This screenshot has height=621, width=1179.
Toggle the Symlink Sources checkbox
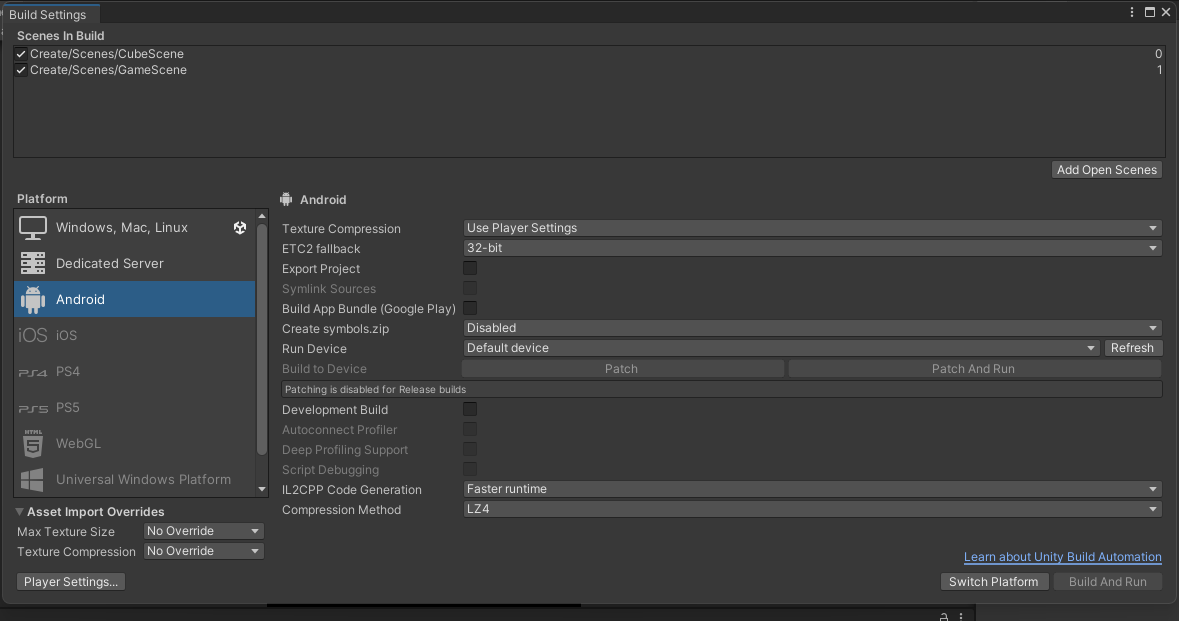pyautogui.click(x=470, y=288)
